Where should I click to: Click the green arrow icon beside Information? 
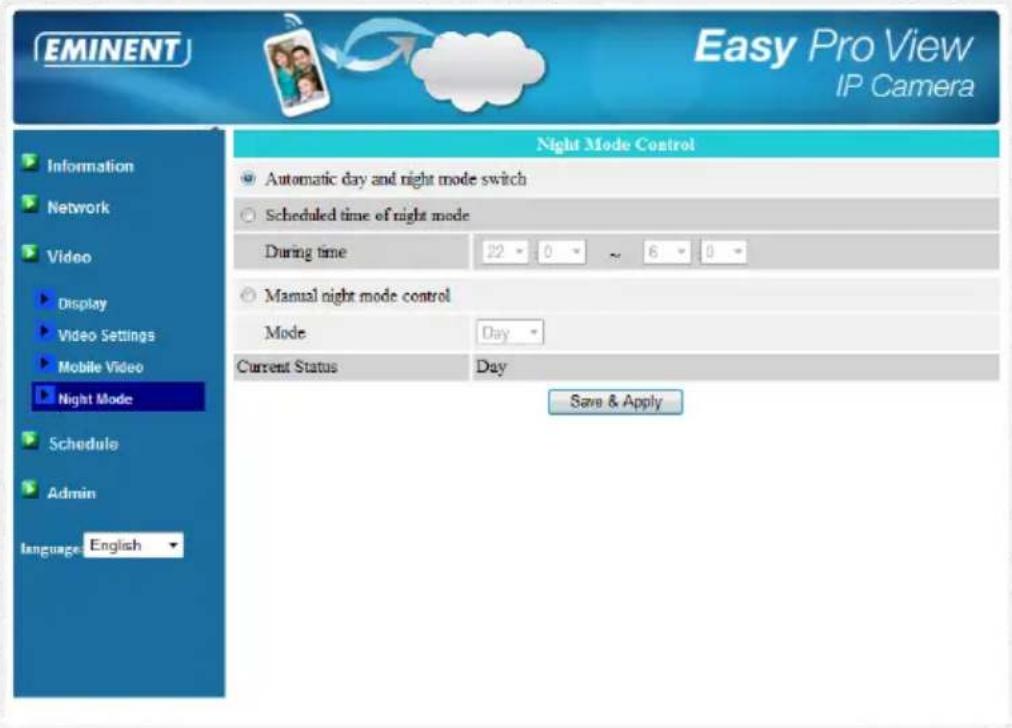pos(30,162)
